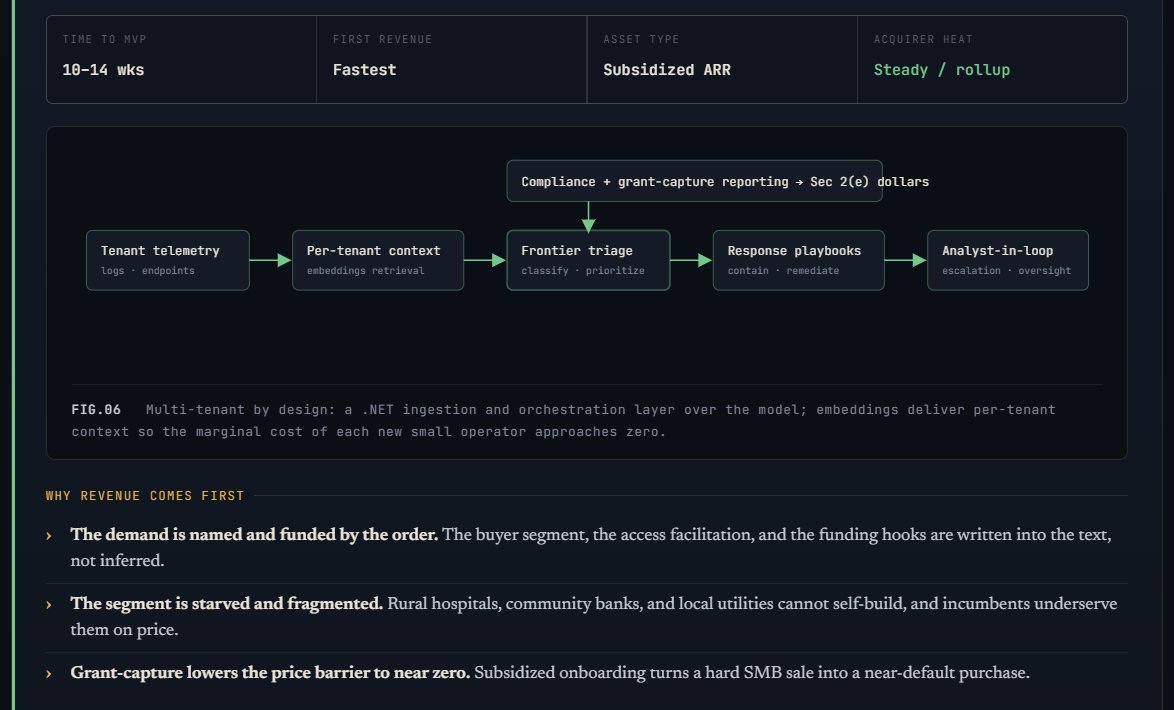Click arrow between Frontier triage and Response playbooks
The height and width of the screenshot is (710, 1174).
click(x=691, y=260)
